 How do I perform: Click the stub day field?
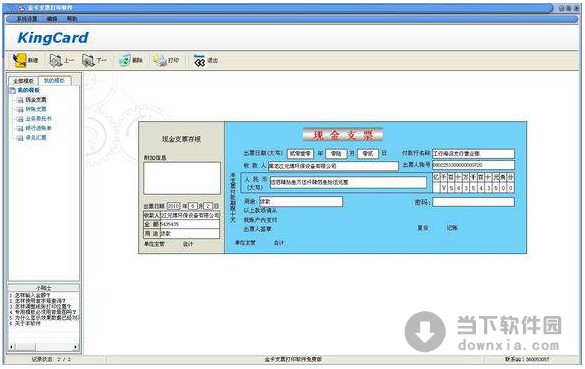208,206
